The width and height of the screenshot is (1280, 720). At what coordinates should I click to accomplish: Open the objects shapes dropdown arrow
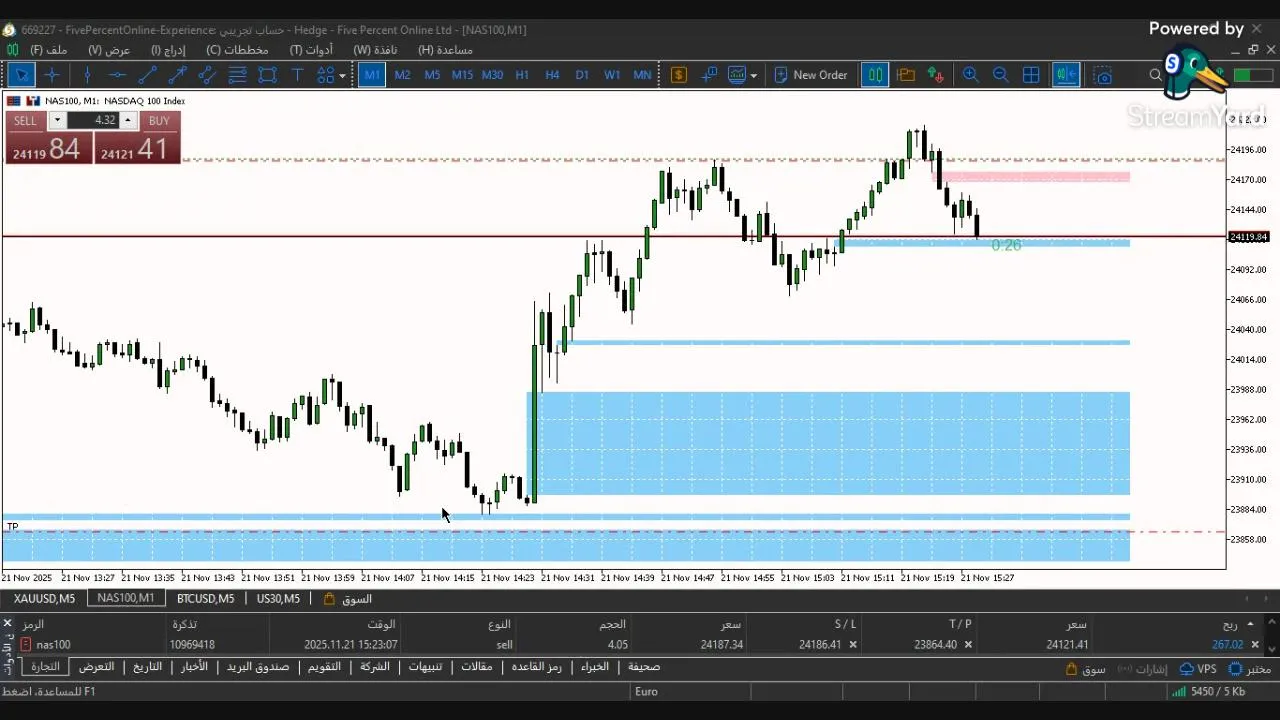click(x=342, y=75)
